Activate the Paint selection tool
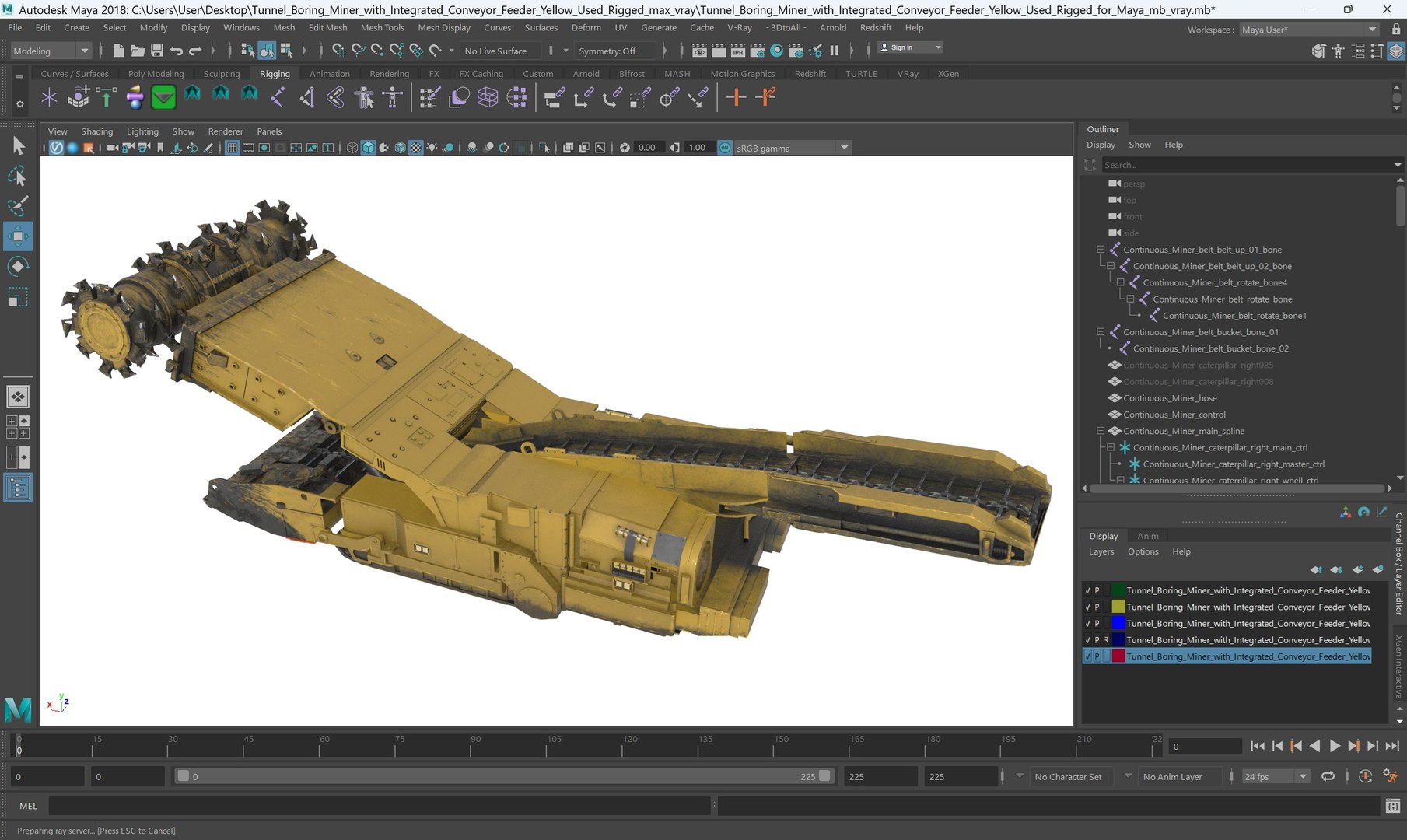This screenshot has width=1407, height=840. click(x=18, y=206)
